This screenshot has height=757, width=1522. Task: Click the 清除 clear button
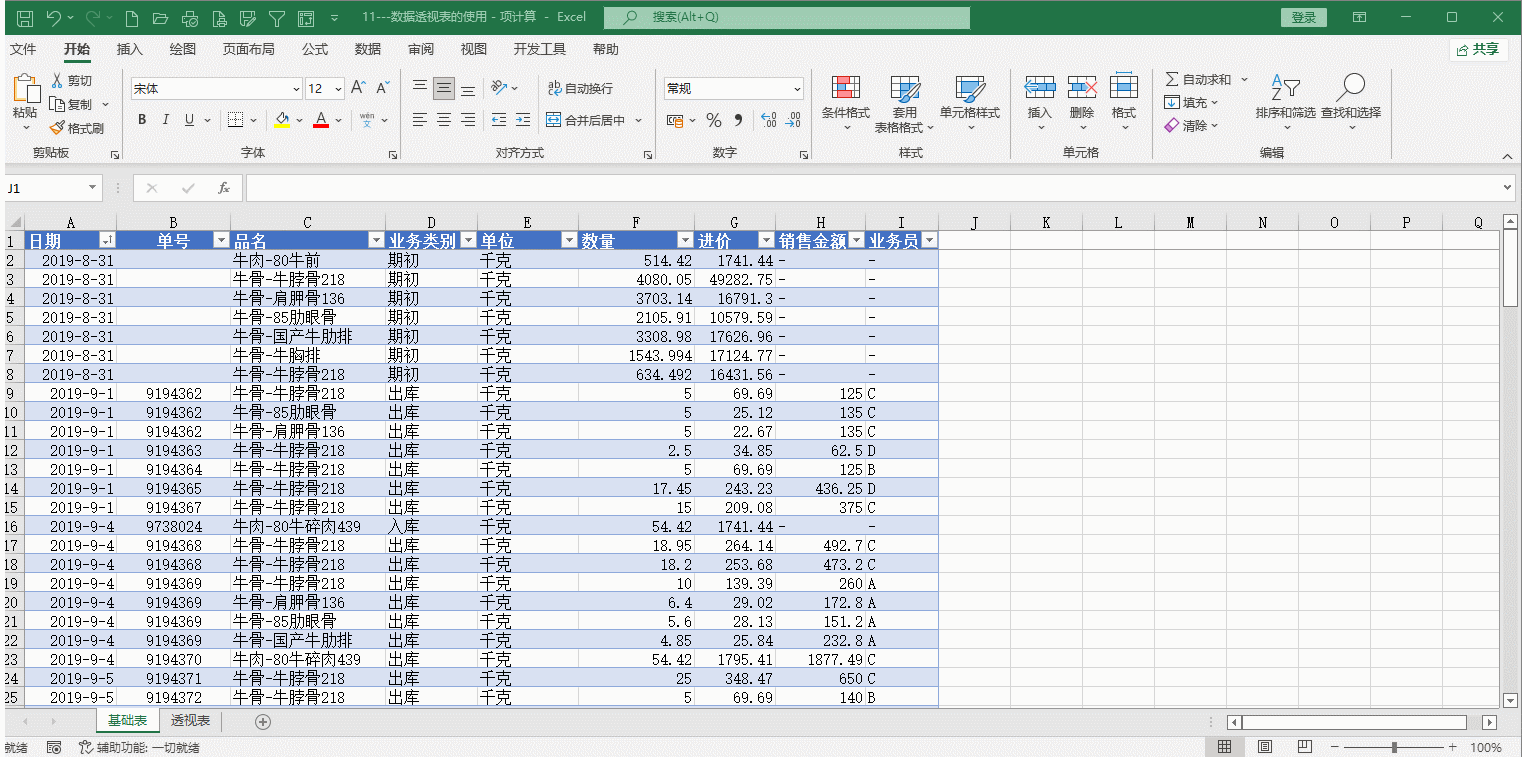(x=1186, y=126)
